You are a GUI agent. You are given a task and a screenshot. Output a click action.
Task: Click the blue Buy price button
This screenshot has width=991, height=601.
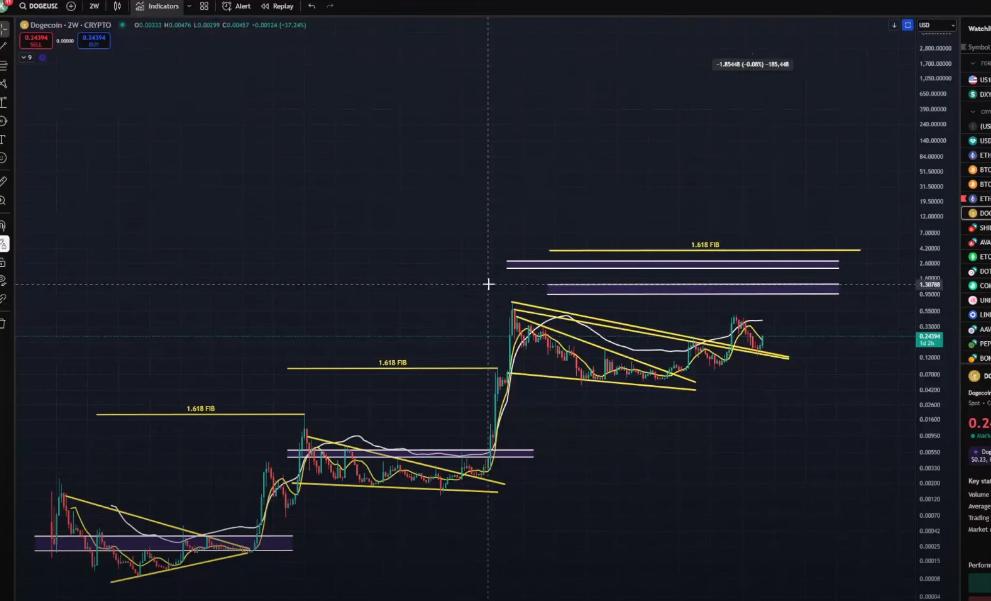(x=94, y=40)
